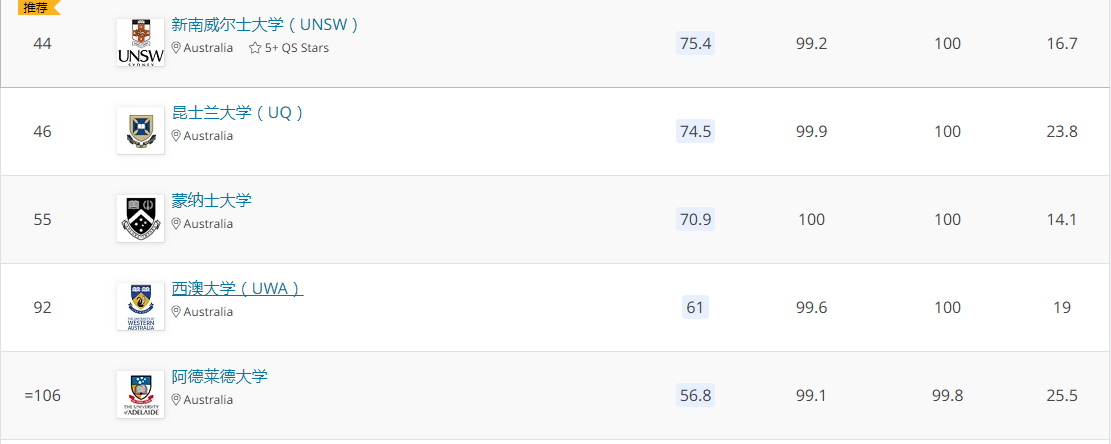The width and height of the screenshot is (1111, 444).
Task: Click the 5+ QS Stars label
Action: (297, 48)
